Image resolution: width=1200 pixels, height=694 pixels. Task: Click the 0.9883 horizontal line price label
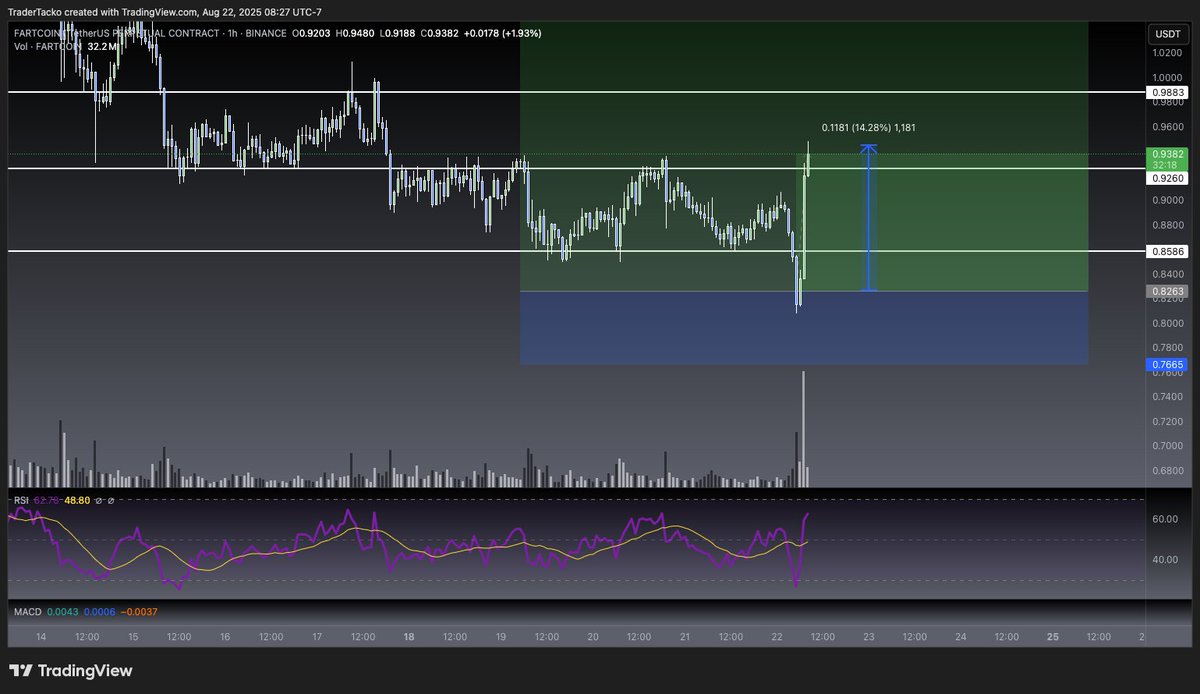click(x=1168, y=92)
